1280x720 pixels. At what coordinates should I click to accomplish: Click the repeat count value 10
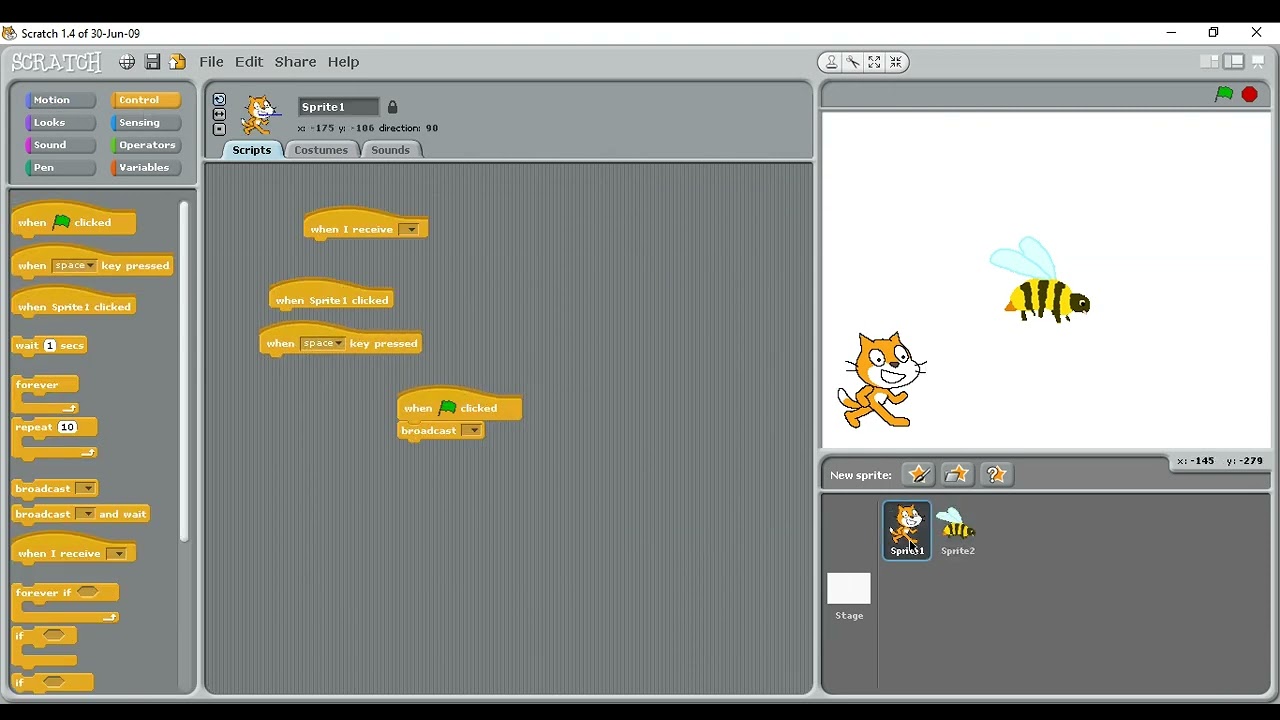tap(67, 427)
